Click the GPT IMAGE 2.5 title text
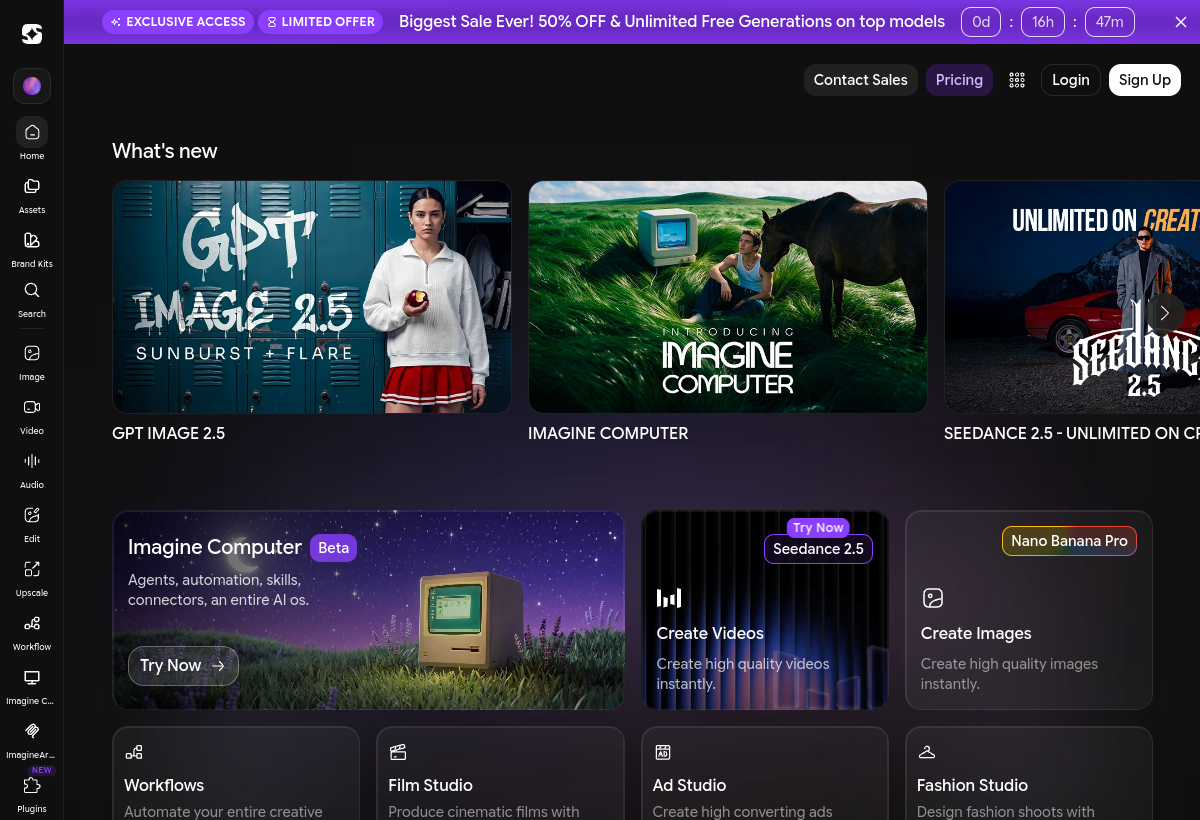This screenshot has width=1200, height=820. tap(168, 433)
